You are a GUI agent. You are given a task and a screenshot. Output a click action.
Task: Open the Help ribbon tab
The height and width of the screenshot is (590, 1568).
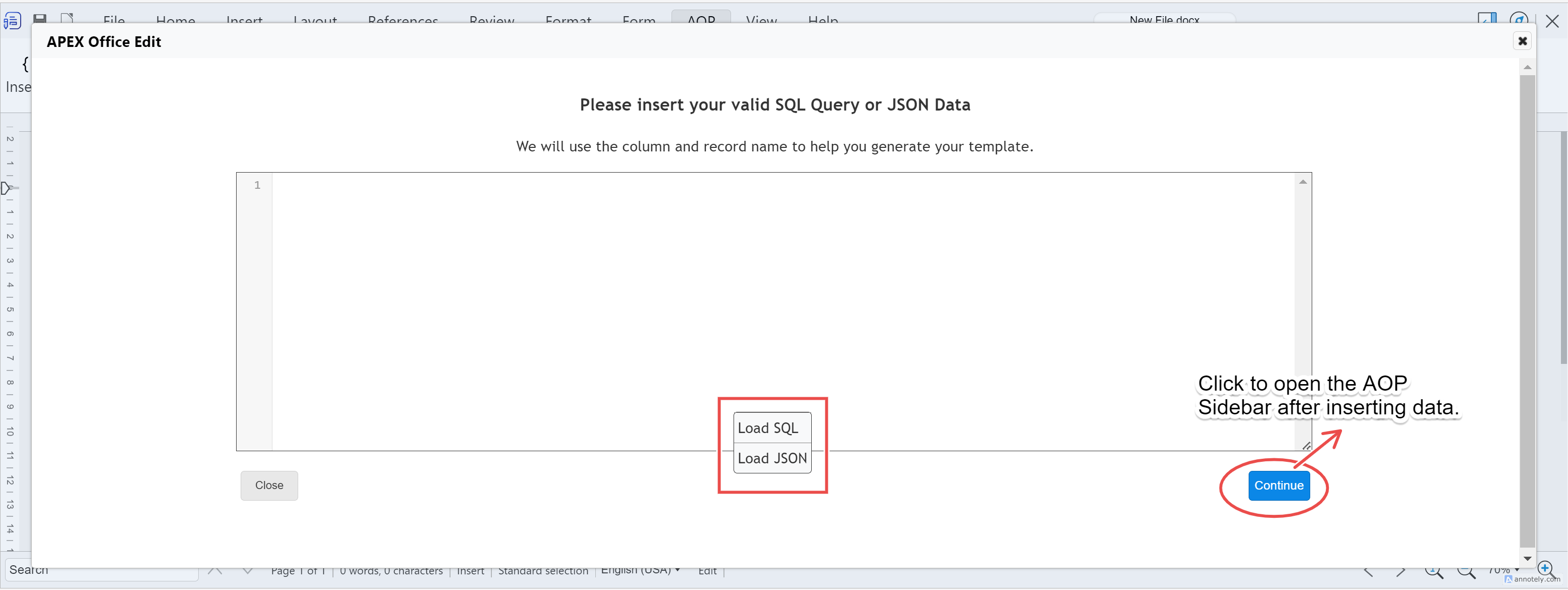click(x=823, y=20)
